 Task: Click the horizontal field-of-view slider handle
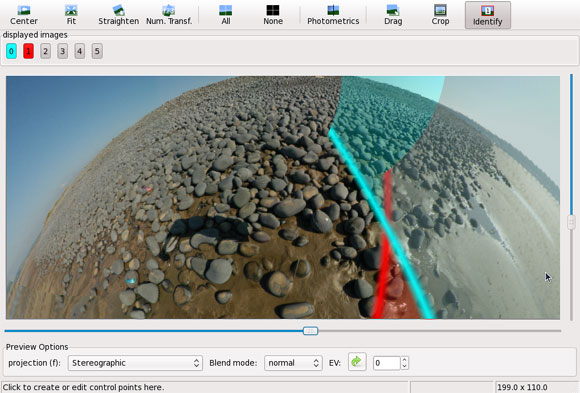point(310,331)
